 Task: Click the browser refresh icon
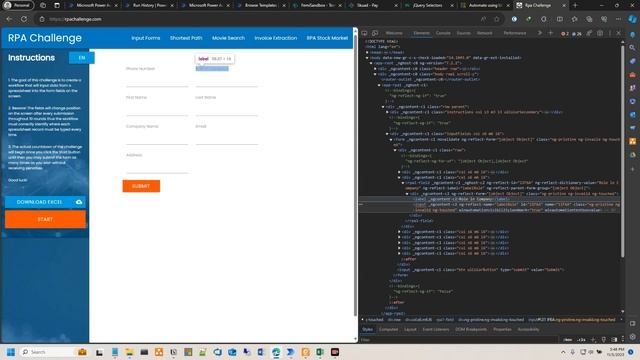click(x=24, y=19)
